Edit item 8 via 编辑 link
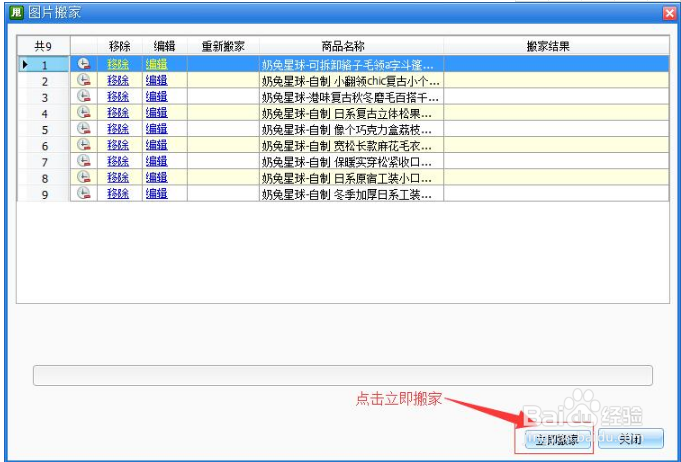 (157, 178)
